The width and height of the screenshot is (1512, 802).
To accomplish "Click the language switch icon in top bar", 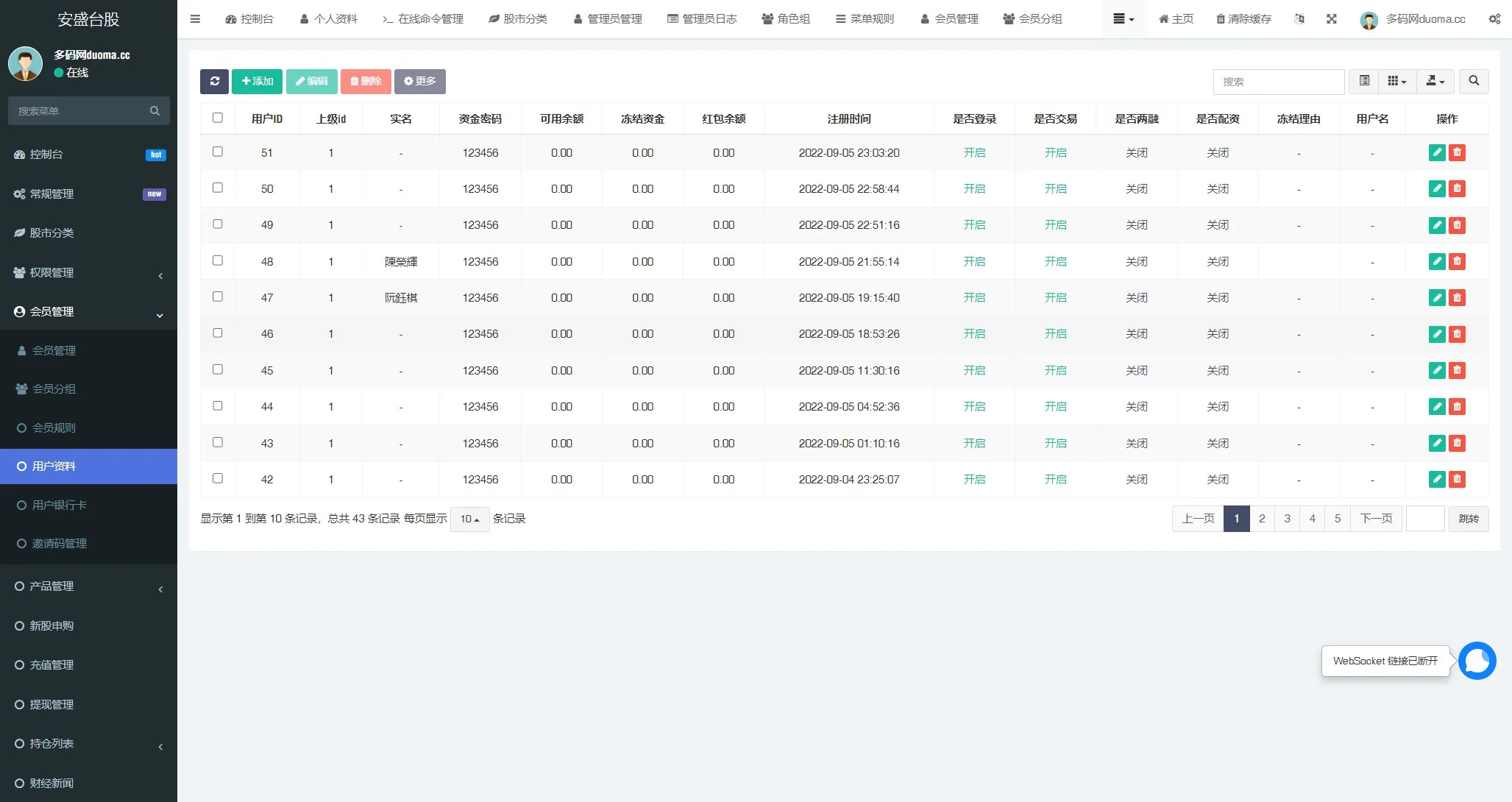I will click(x=1299, y=19).
